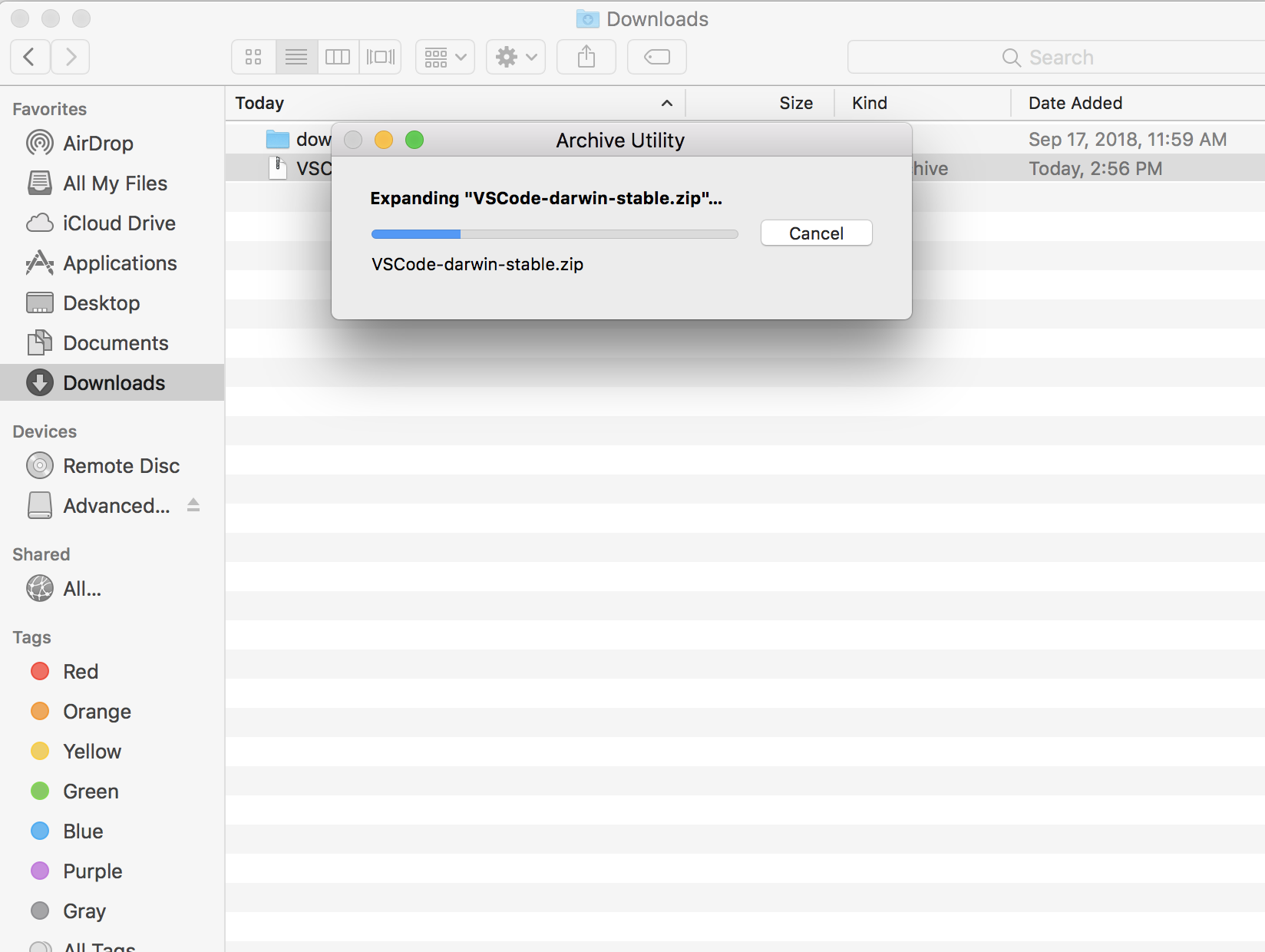Switch to icon view in toolbar
The image size is (1265, 952).
click(253, 57)
